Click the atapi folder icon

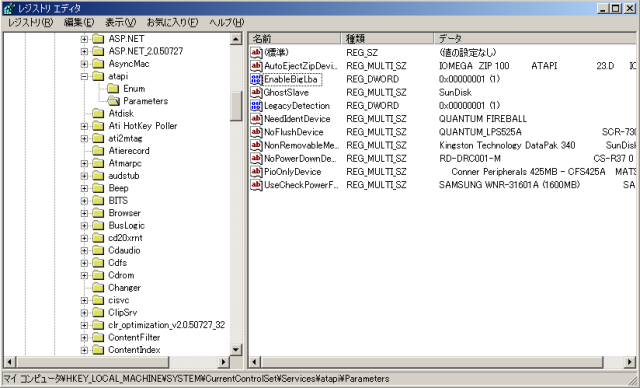[x=98, y=76]
